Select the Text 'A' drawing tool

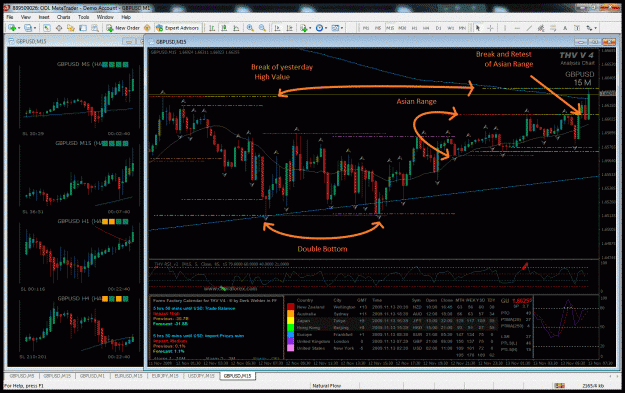pyautogui.click(x=565, y=28)
